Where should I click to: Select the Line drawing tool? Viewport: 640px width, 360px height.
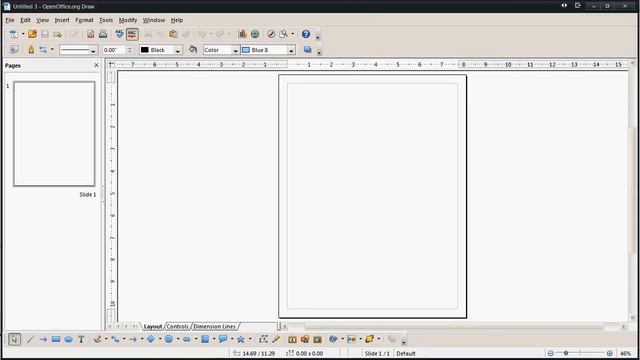tap(30, 339)
